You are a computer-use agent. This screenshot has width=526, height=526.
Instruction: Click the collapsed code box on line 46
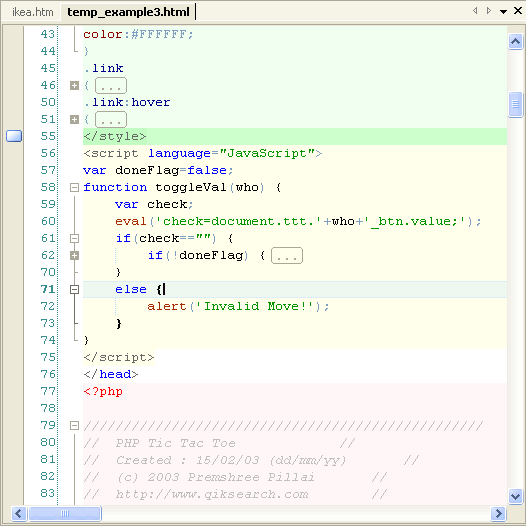point(111,86)
